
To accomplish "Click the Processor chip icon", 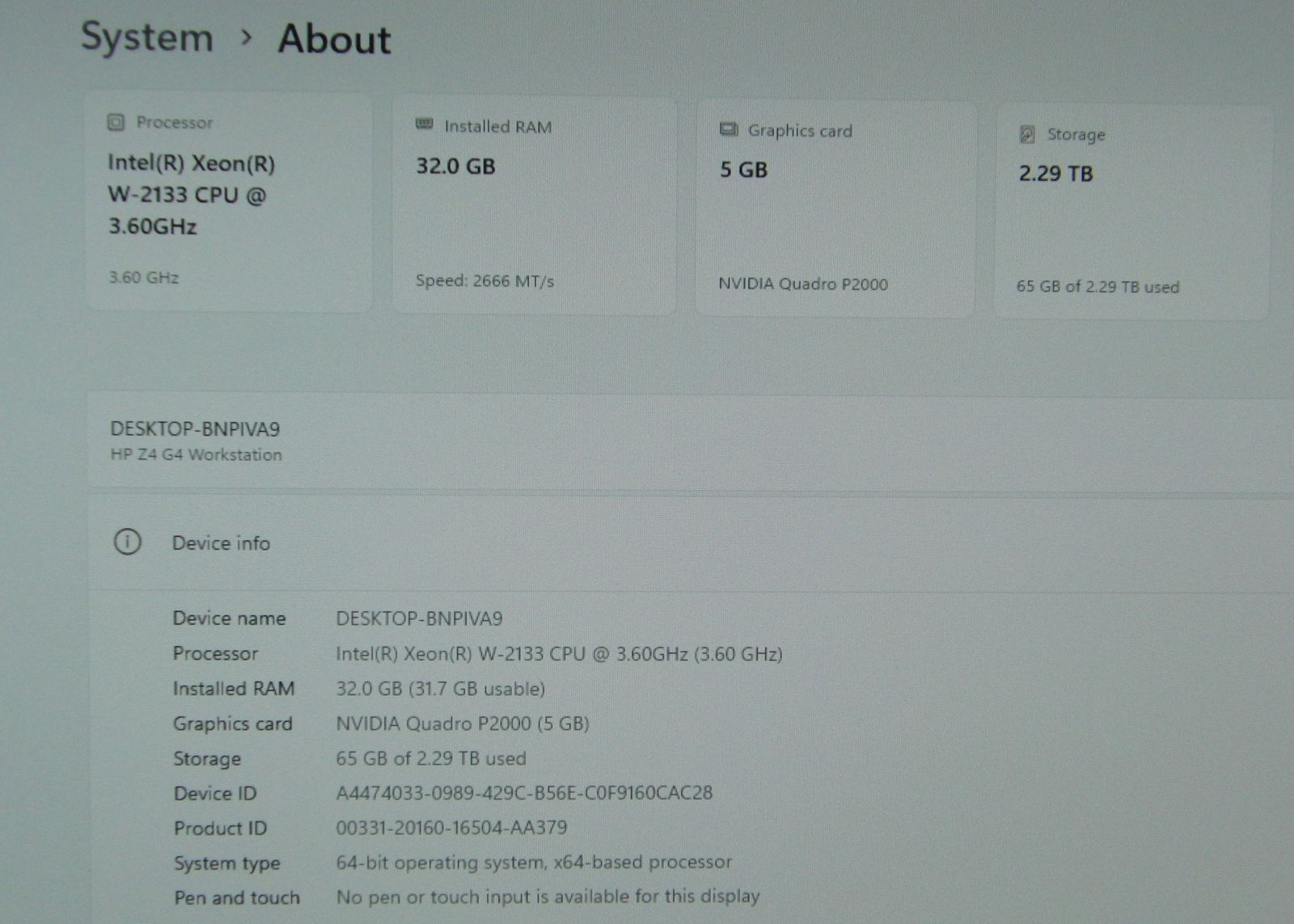I will (116, 122).
